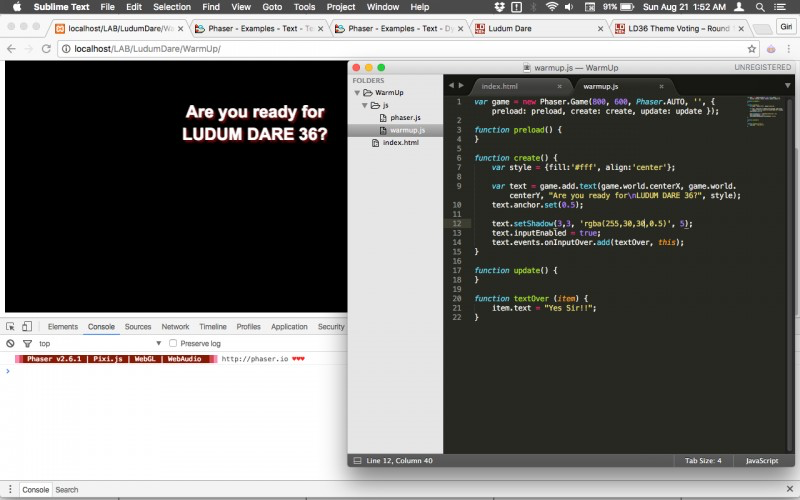Toggle Sublime sidebar icon in status bar
The width and height of the screenshot is (800, 500).
tap(357, 461)
